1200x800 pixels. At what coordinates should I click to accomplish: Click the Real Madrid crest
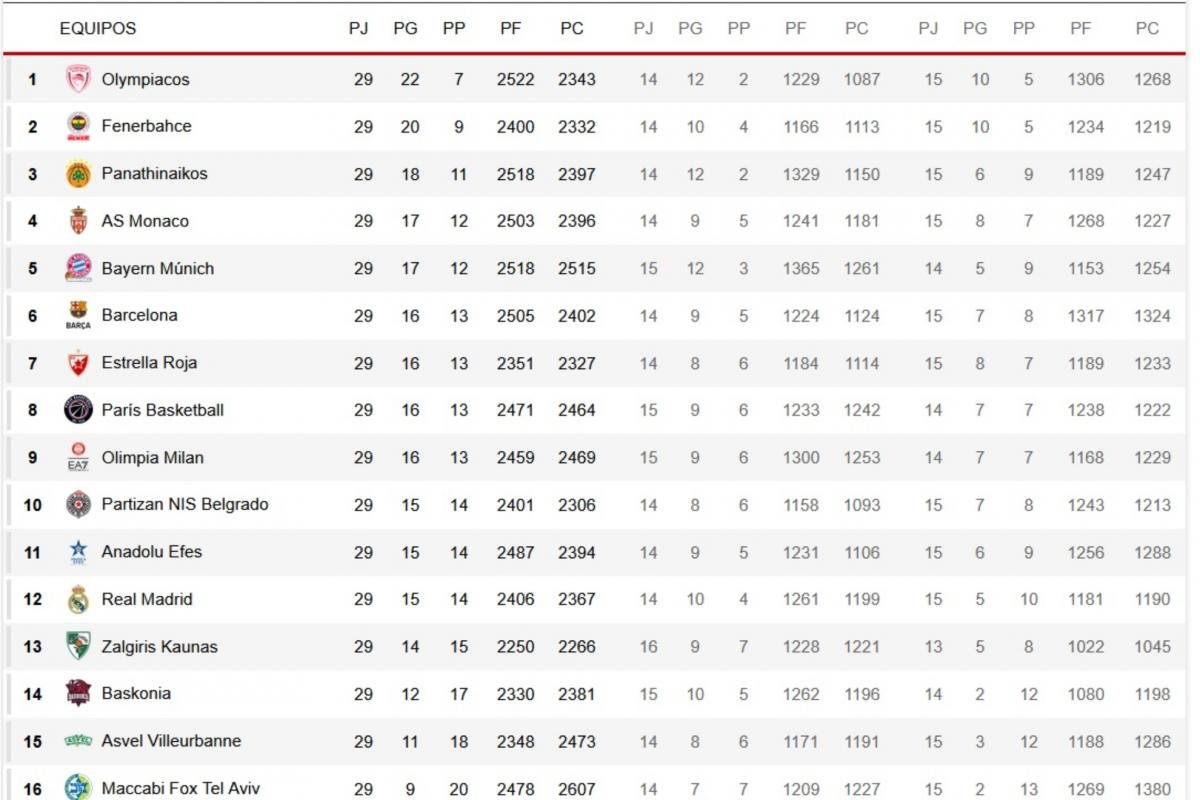(x=78, y=599)
